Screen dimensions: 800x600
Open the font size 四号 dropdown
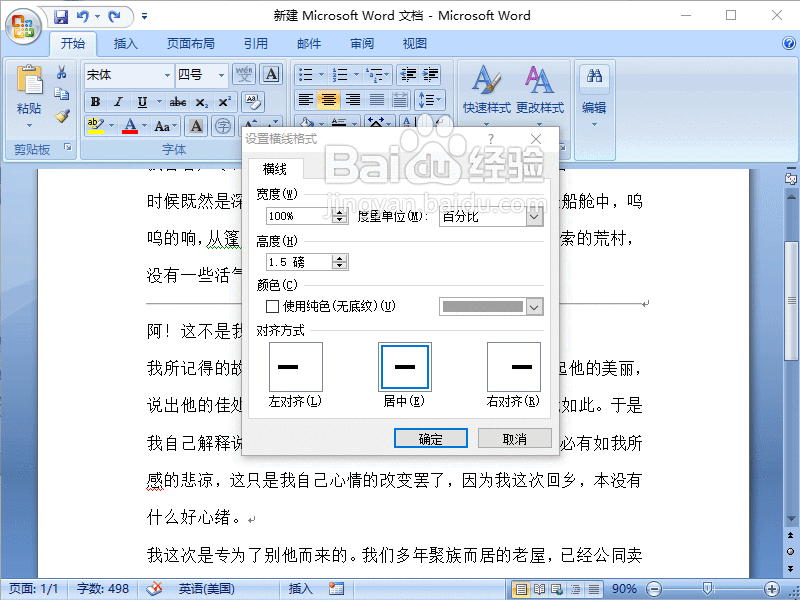[x=221, y=76]
